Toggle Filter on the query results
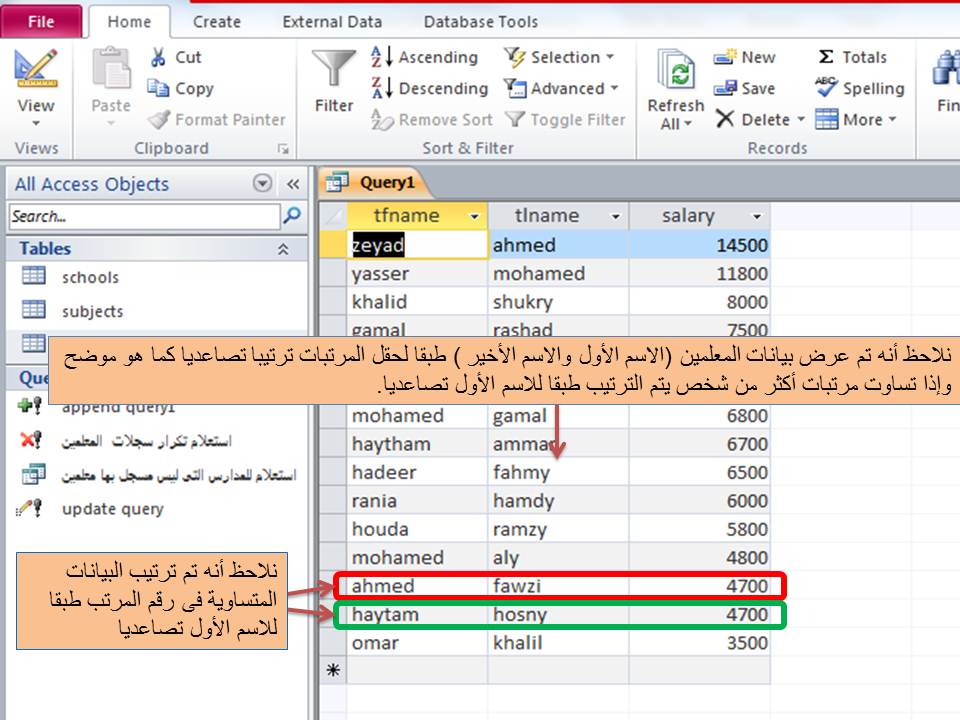This screenshot has height=720, width=960. pos(566,119)
